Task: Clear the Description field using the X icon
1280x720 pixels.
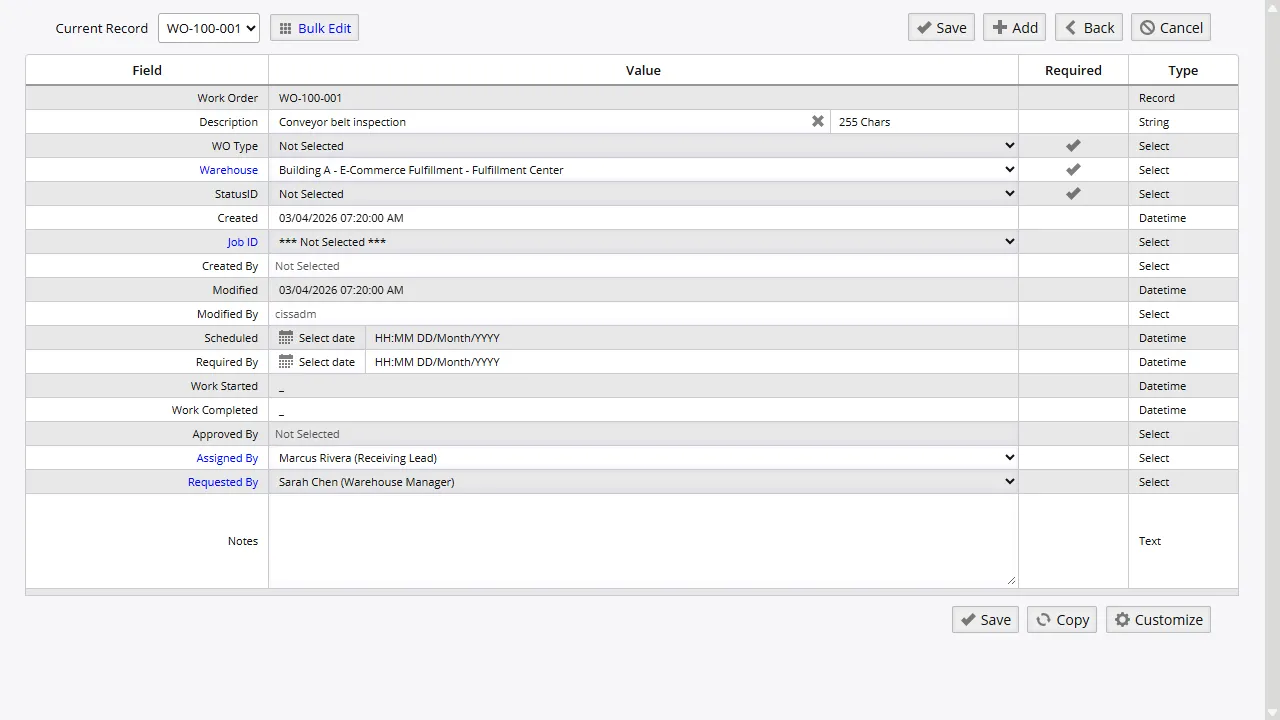Action: (818, 121)
